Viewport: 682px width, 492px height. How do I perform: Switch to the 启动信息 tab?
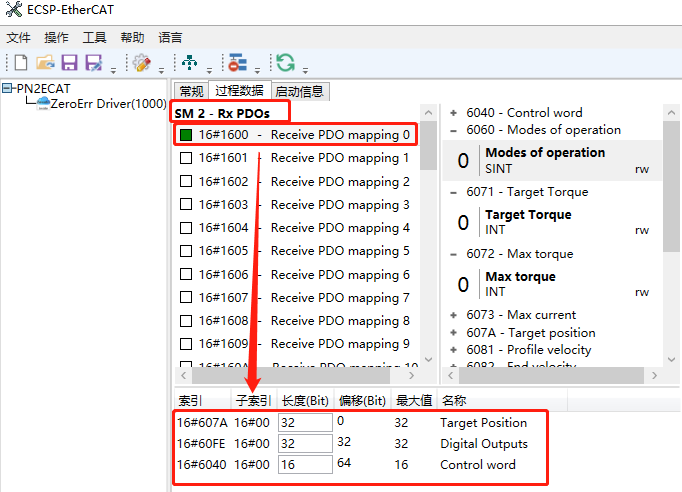[300, 91]
